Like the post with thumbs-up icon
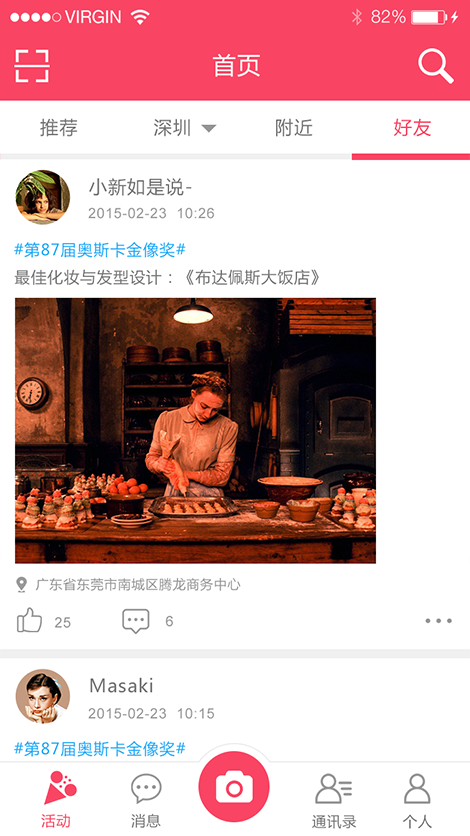This screenshot has width=470, height=836. (x=29, y=621)
